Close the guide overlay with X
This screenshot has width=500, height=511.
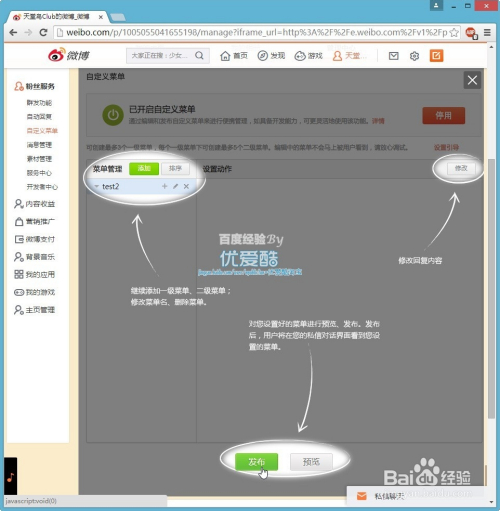pos(472,80)
